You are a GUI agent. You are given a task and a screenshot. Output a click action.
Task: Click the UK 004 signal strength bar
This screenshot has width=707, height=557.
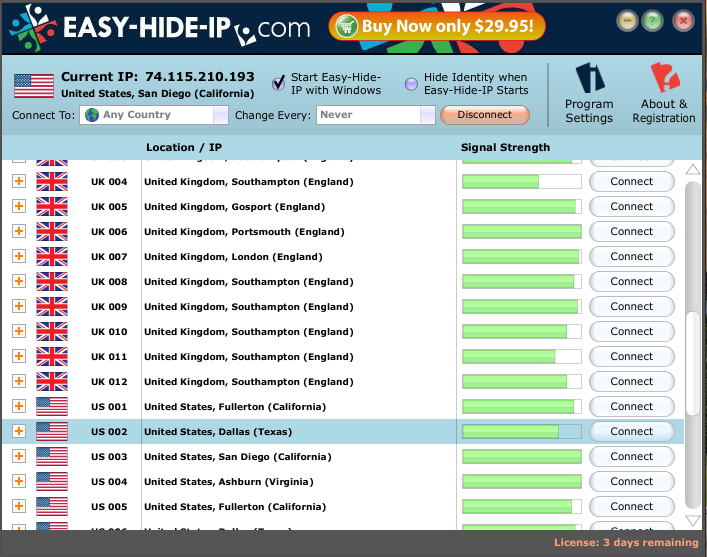[x=522, y=181]
